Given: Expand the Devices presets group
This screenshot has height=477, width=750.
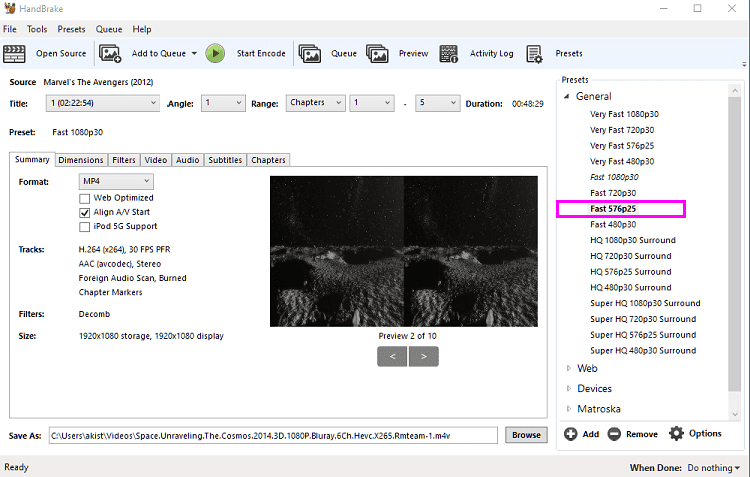Looking at the screenshot, I should (x=569, y=388).
